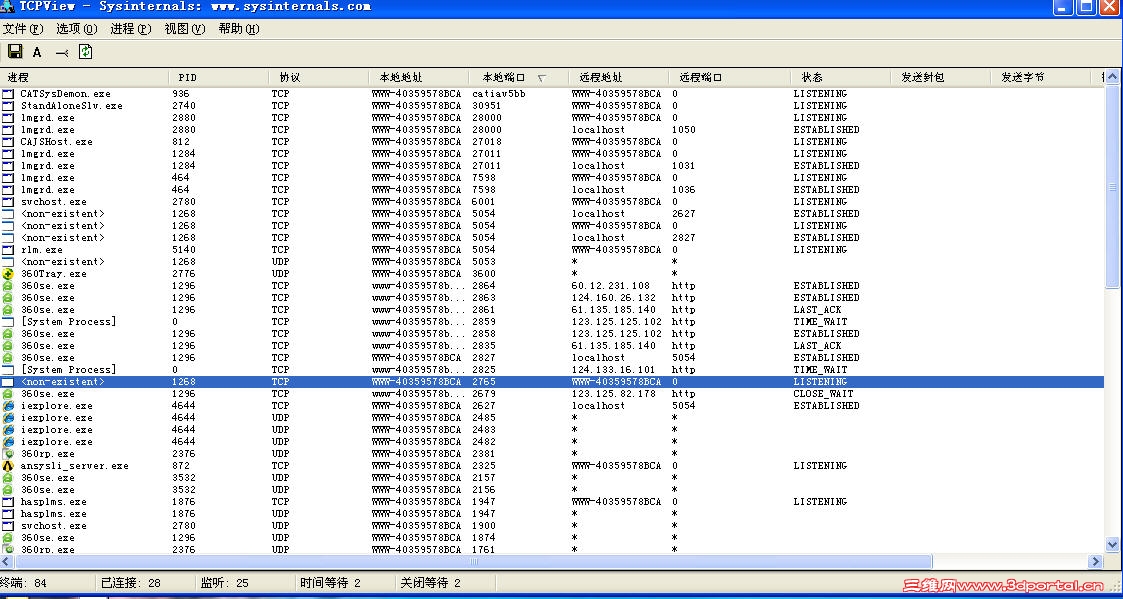Viewport: 1123px width, 599px height.
Task: Click the iexplore.exe icon on port 2485 row
Action: pos(8,418)
